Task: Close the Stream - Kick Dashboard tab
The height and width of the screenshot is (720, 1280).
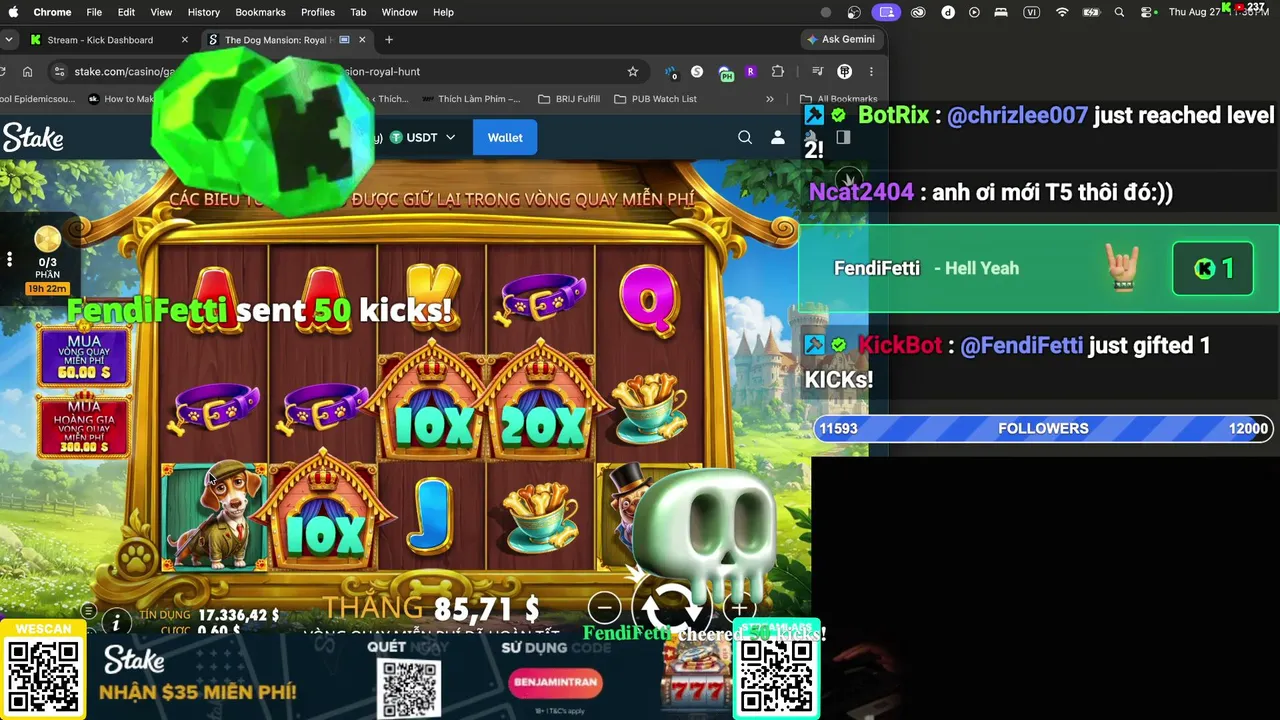Action: (184, 40)
